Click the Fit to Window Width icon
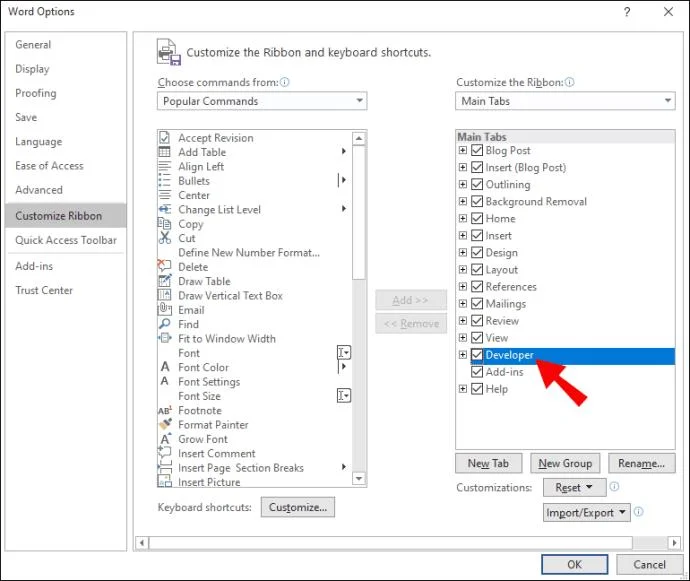The image size is (690, 581). click(x=165, y=338)
